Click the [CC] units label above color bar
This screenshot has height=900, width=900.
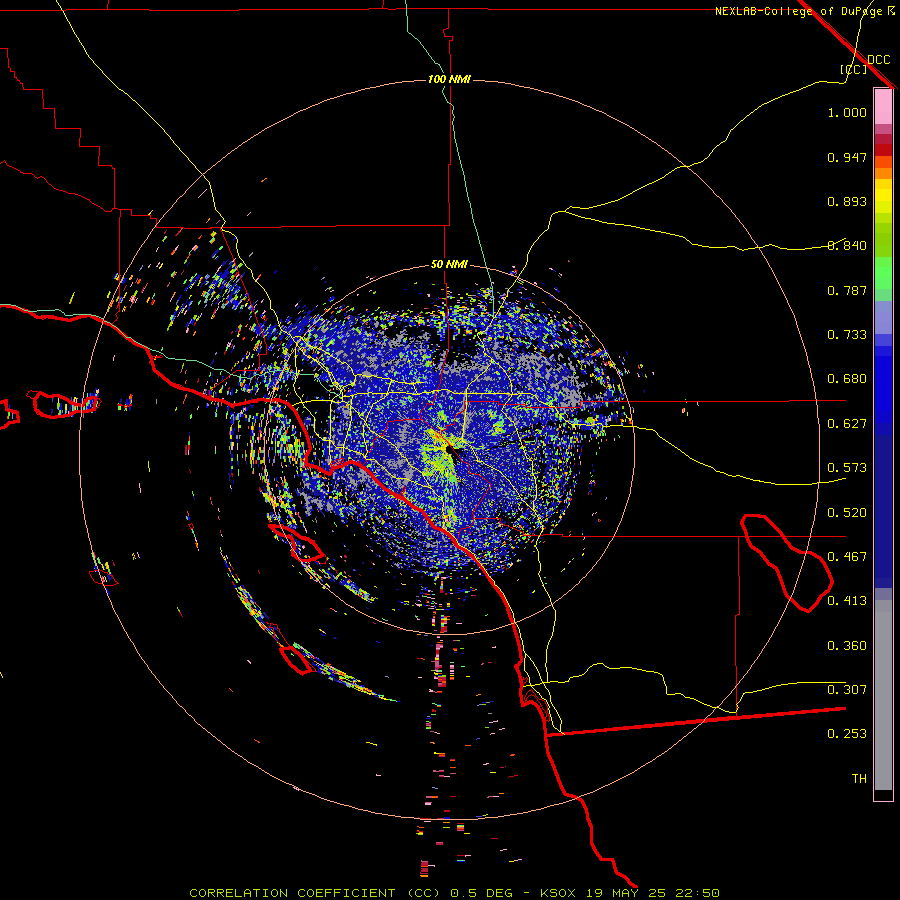click(853, 69)
